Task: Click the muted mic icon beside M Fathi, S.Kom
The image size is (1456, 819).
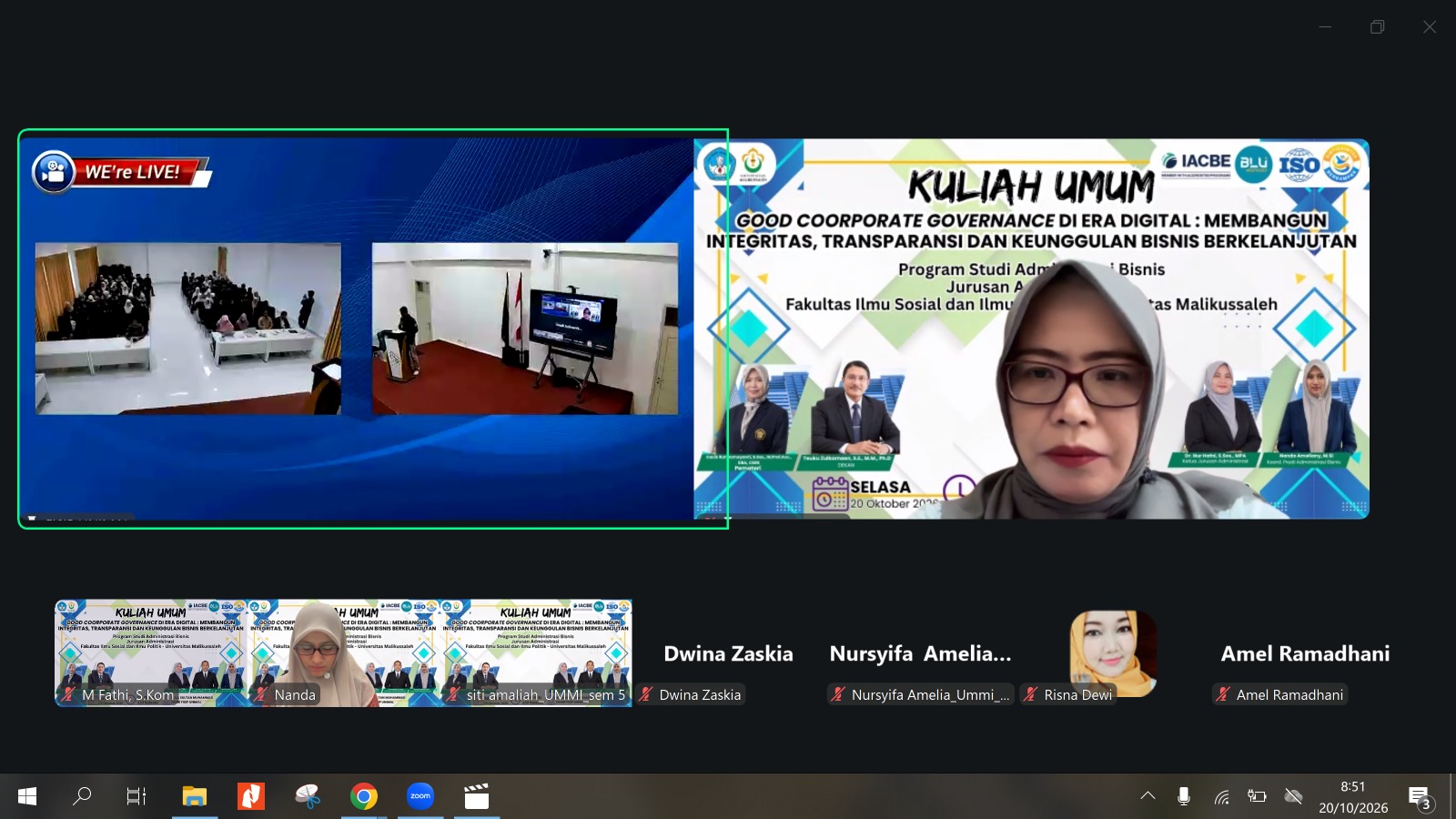Action: [x=68, y=694]
